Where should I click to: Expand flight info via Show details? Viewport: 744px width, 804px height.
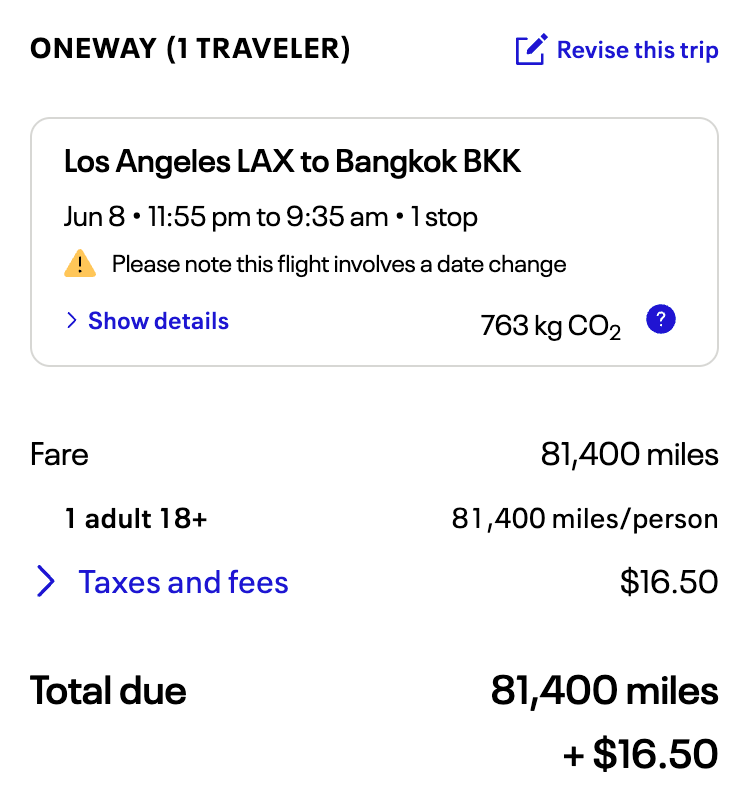[158, 321]
